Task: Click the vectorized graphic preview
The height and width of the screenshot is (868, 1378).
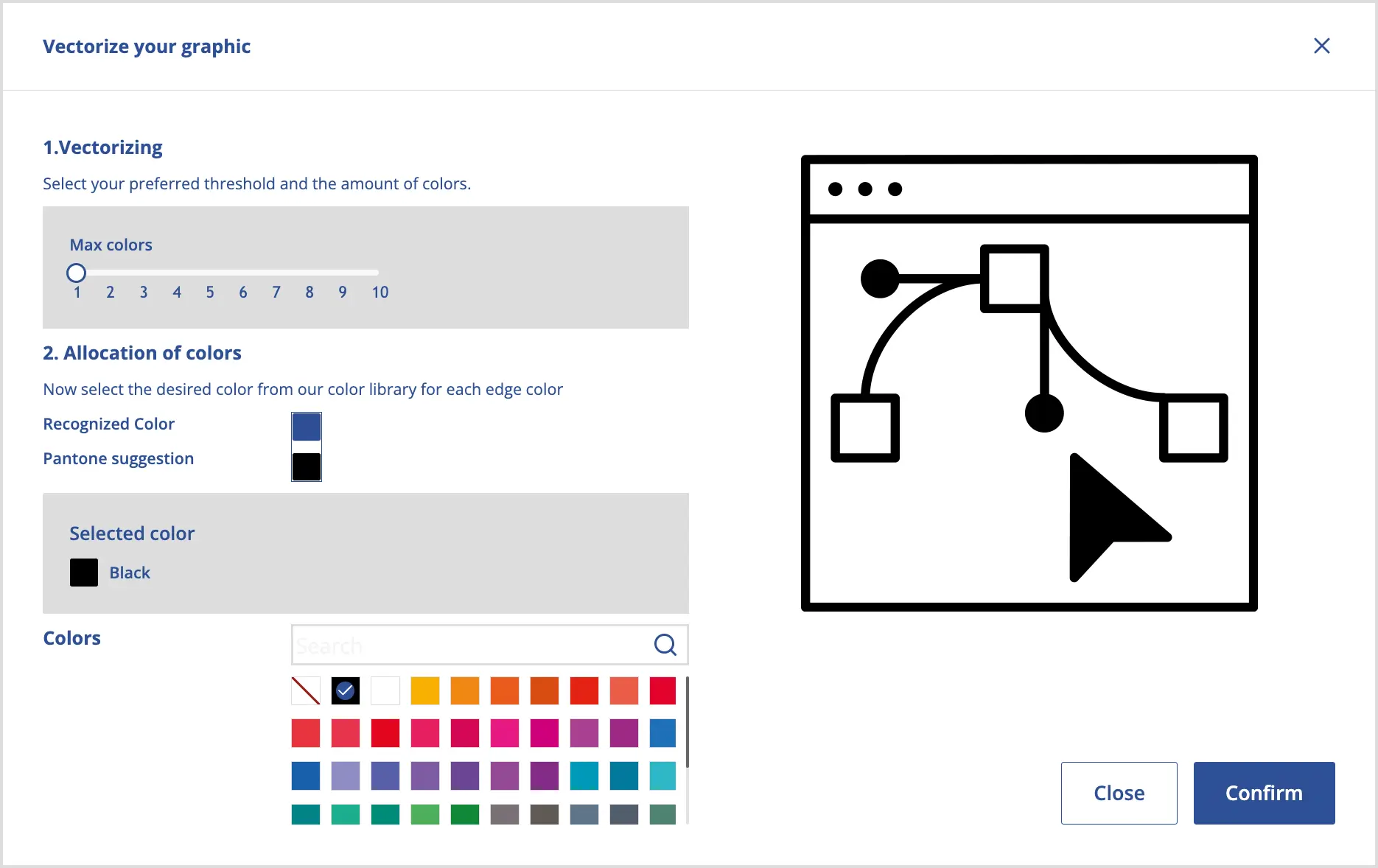Action: tap(1029, 383)
